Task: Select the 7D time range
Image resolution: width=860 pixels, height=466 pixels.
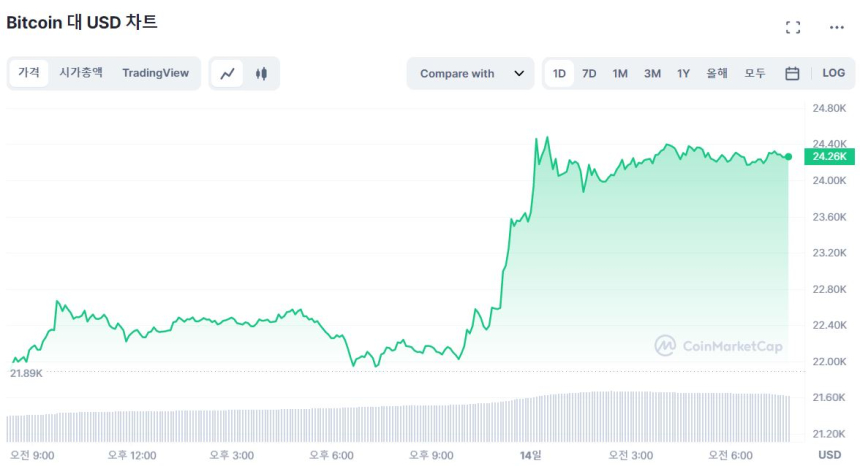Action: 589,73
